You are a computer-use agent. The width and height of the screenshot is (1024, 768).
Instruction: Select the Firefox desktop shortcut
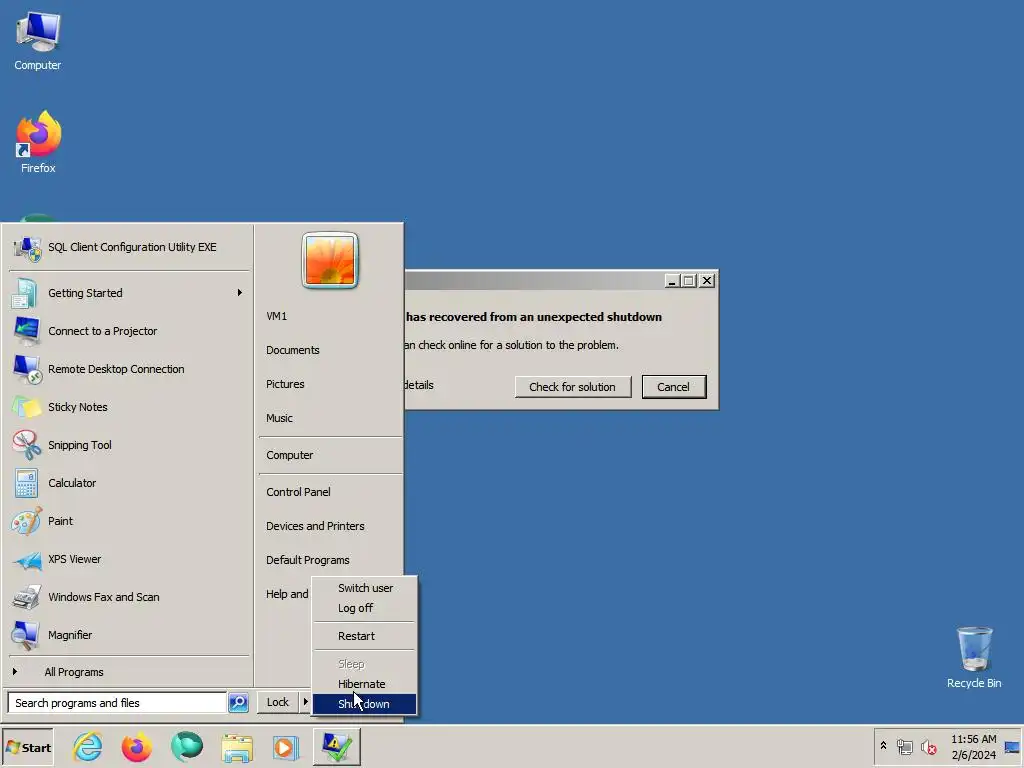tap(38, 142)
